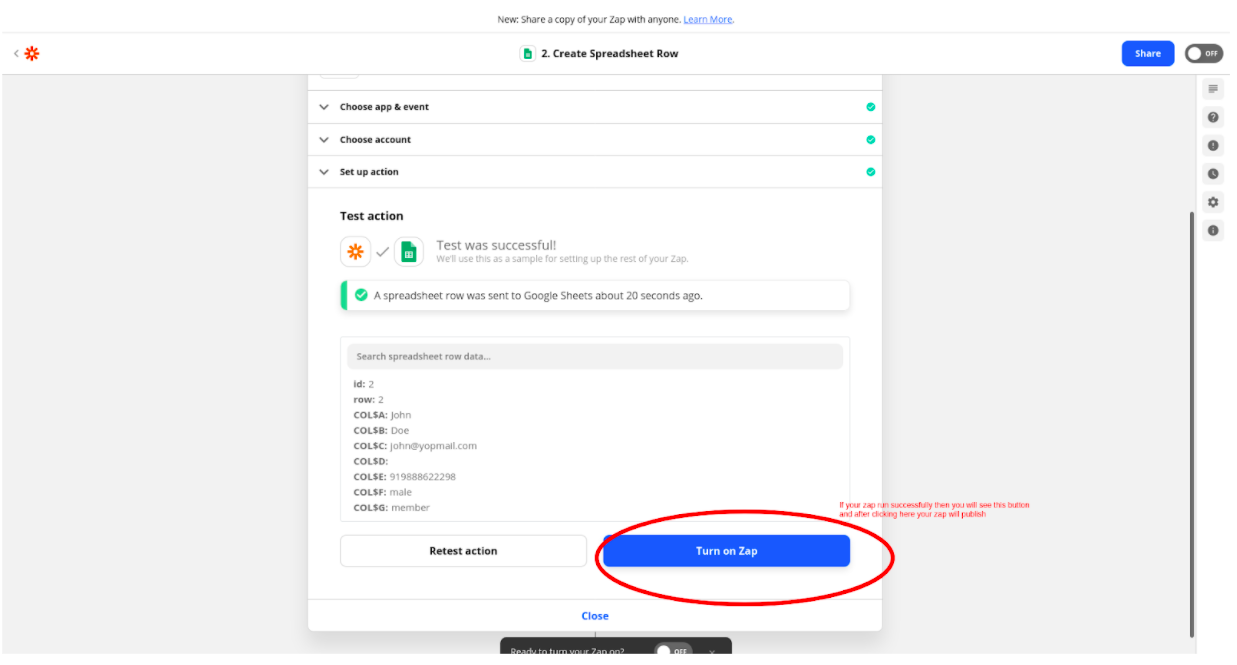This screenshot has width=1237, height=665.
Task: Click the Retest action button
Action: click(x=463, y=551)
